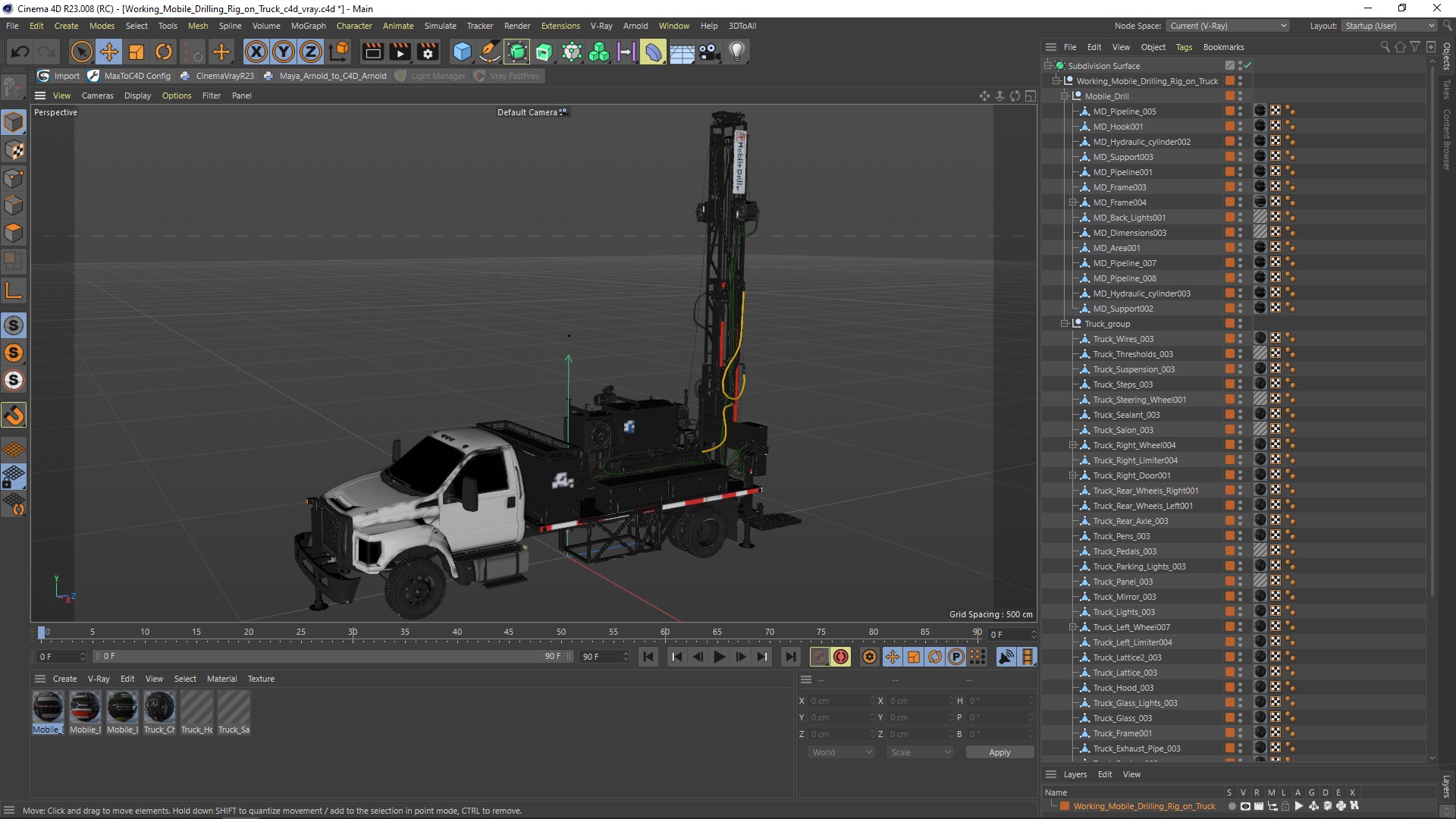Expand Truck_Left_Wheel007 object
Viewport: 1456px width, 819px height.
click(x=1073, y=627)
